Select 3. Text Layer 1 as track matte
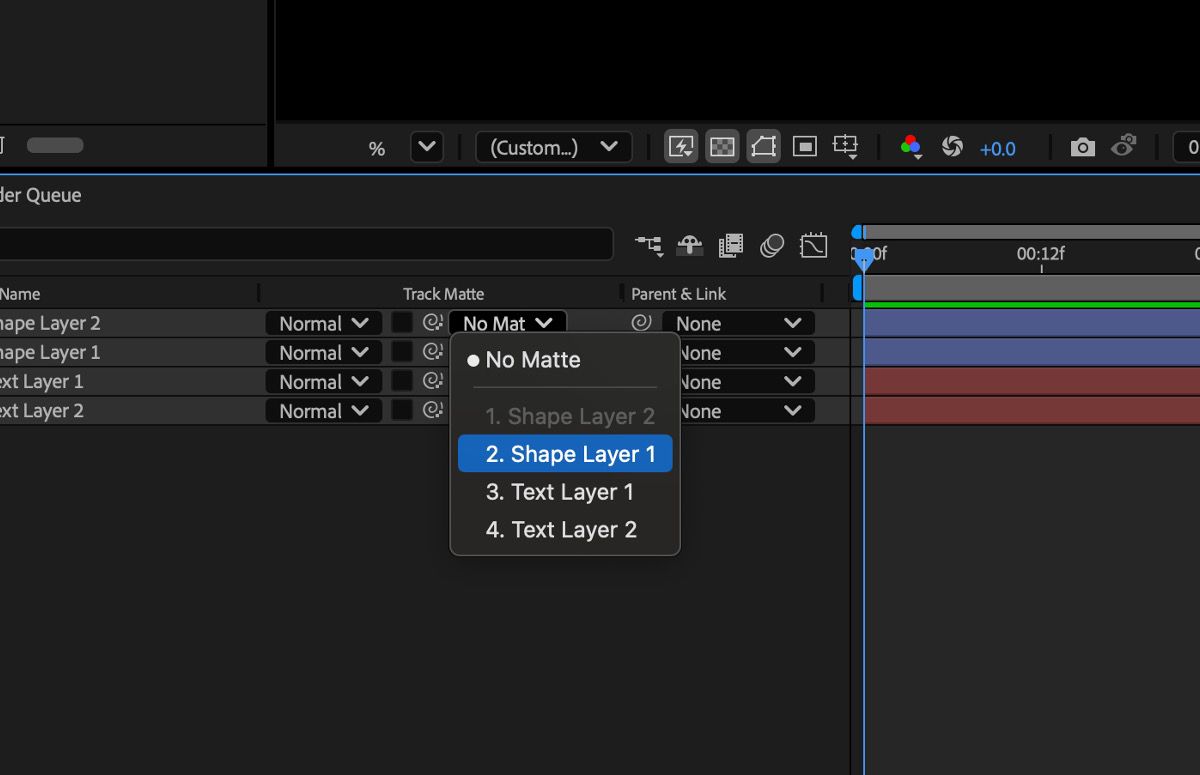Viewport: 1200px width, 775px height. (x=559, y=491)
